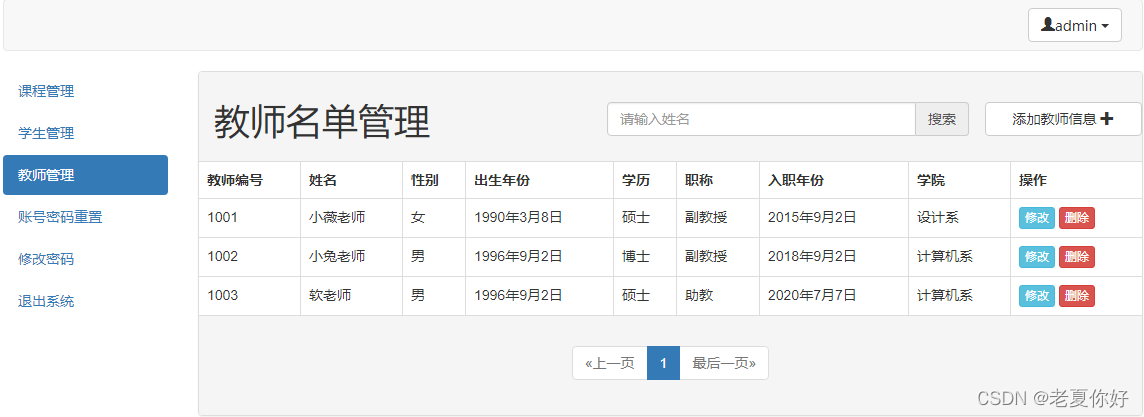The image size is (1144, 417).
Task: Click 添加教师信息 button
Action: pyautogui.click(x=1063, y=119)
